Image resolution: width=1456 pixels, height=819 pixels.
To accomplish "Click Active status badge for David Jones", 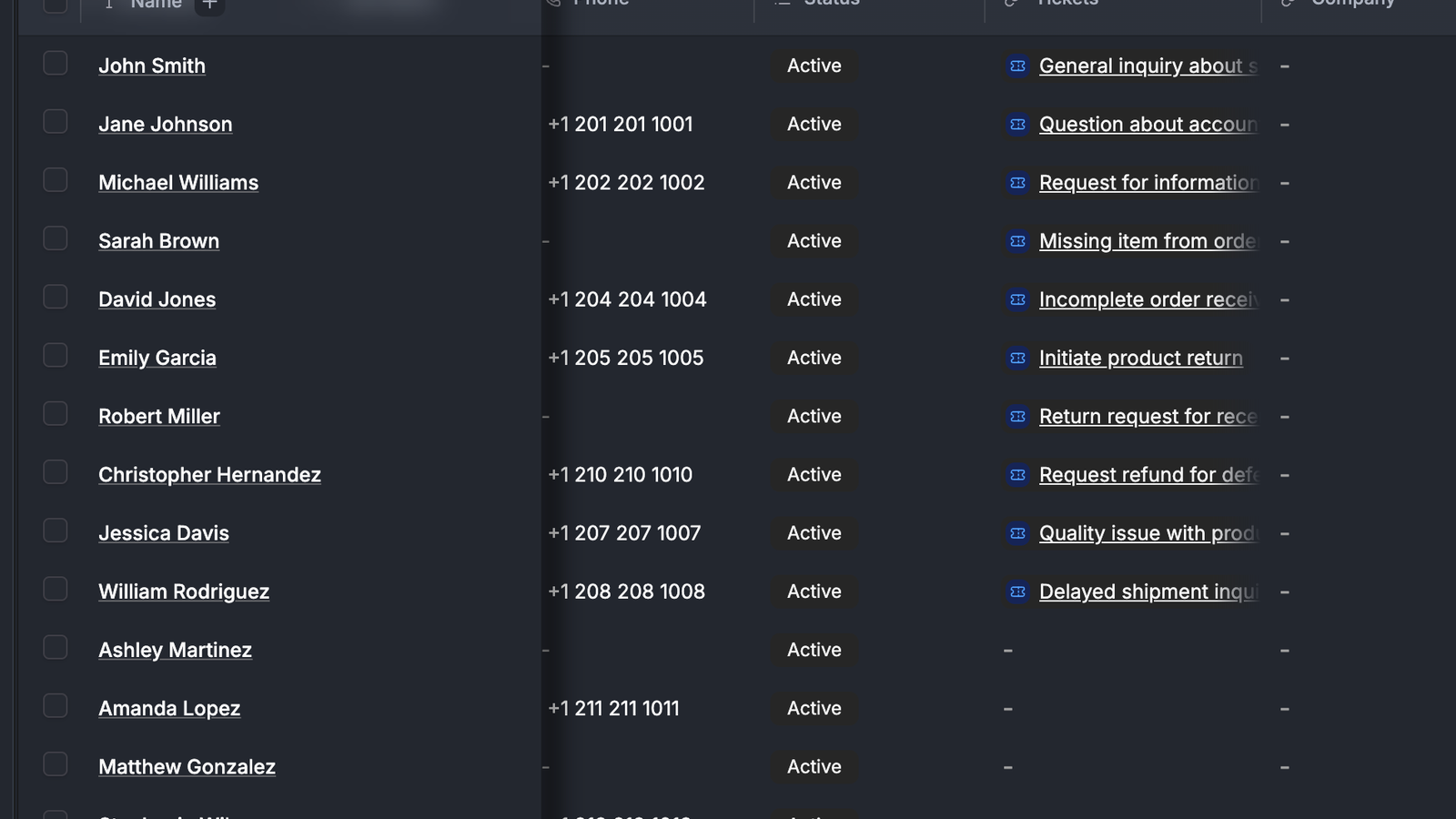I will [x=814, y=299].
